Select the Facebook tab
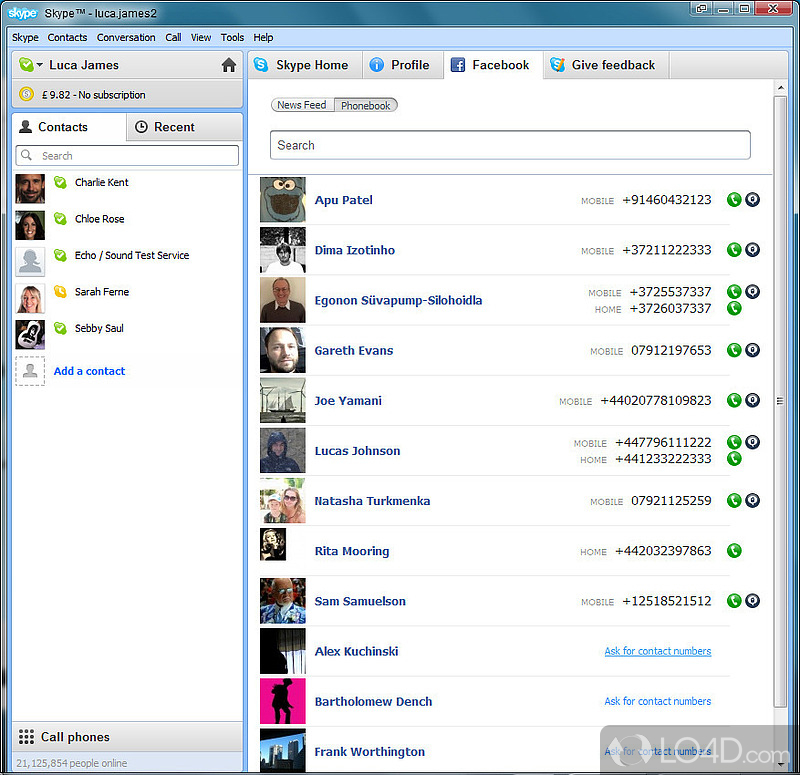 click(x=493, y=65)
